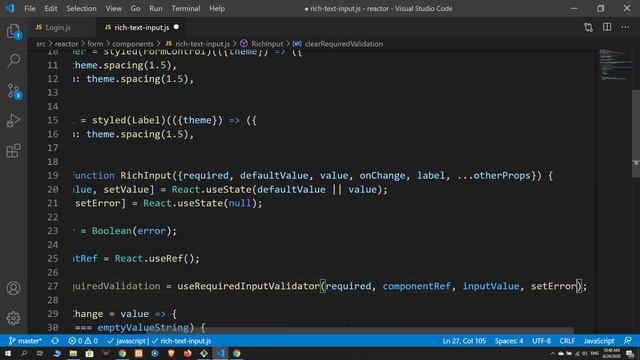
Task: Click the taskbar search icon
Action: click(24, 353)
